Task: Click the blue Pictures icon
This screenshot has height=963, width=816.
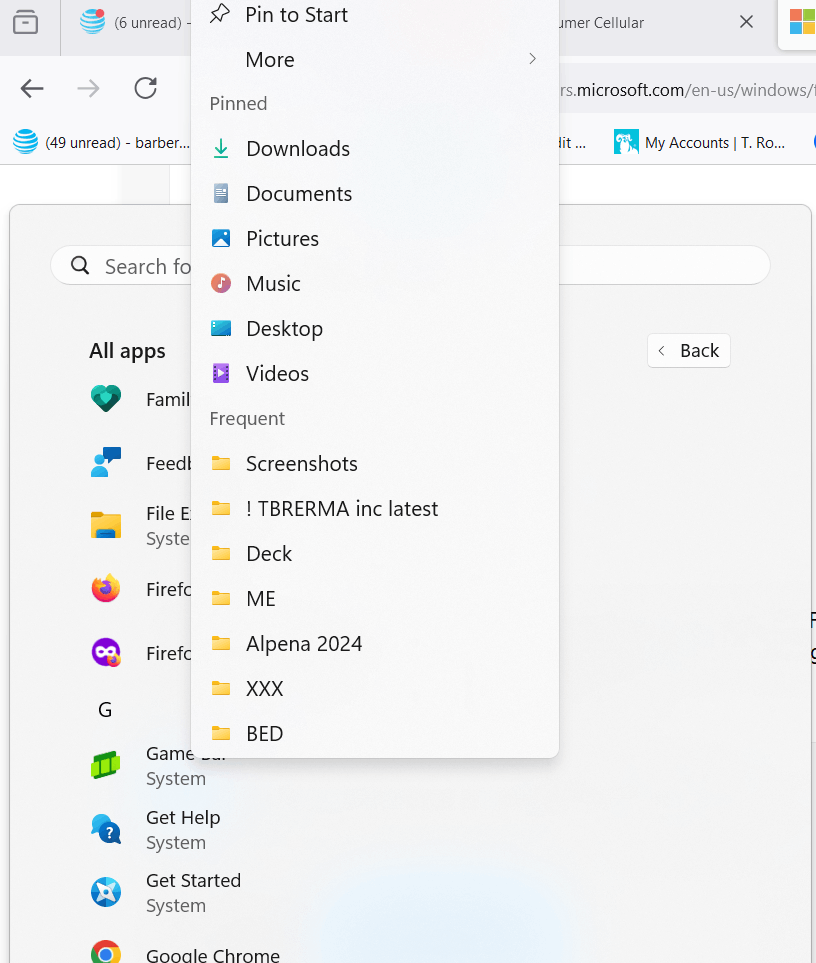Action: point(221,238)
